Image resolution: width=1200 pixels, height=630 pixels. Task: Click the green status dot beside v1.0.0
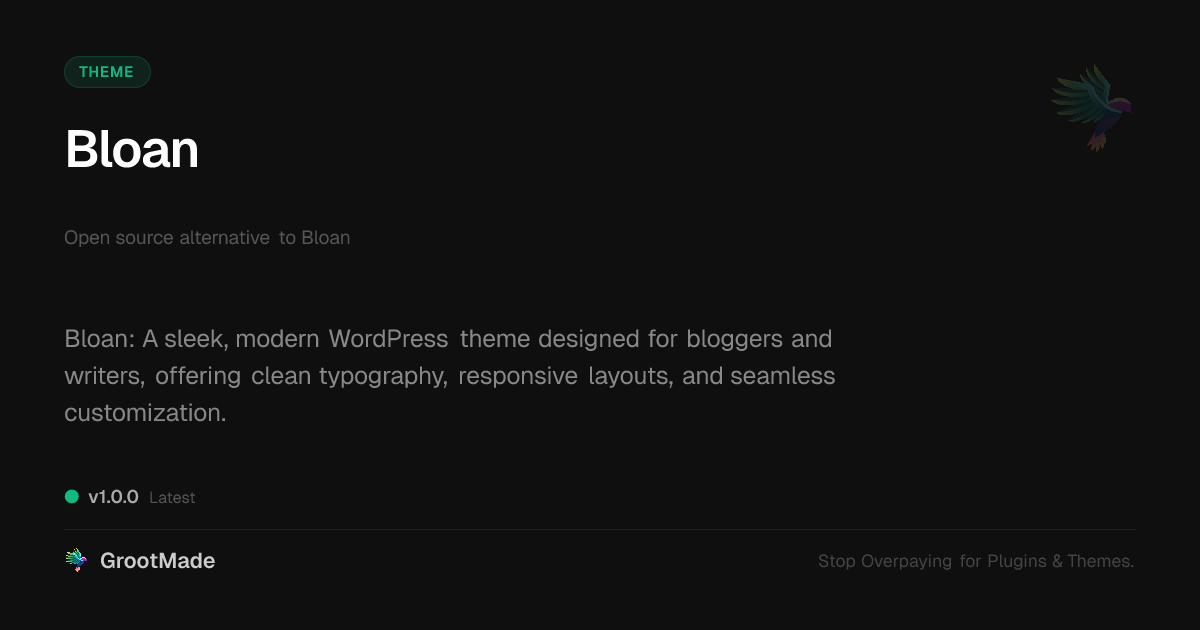tap(72, 496)
